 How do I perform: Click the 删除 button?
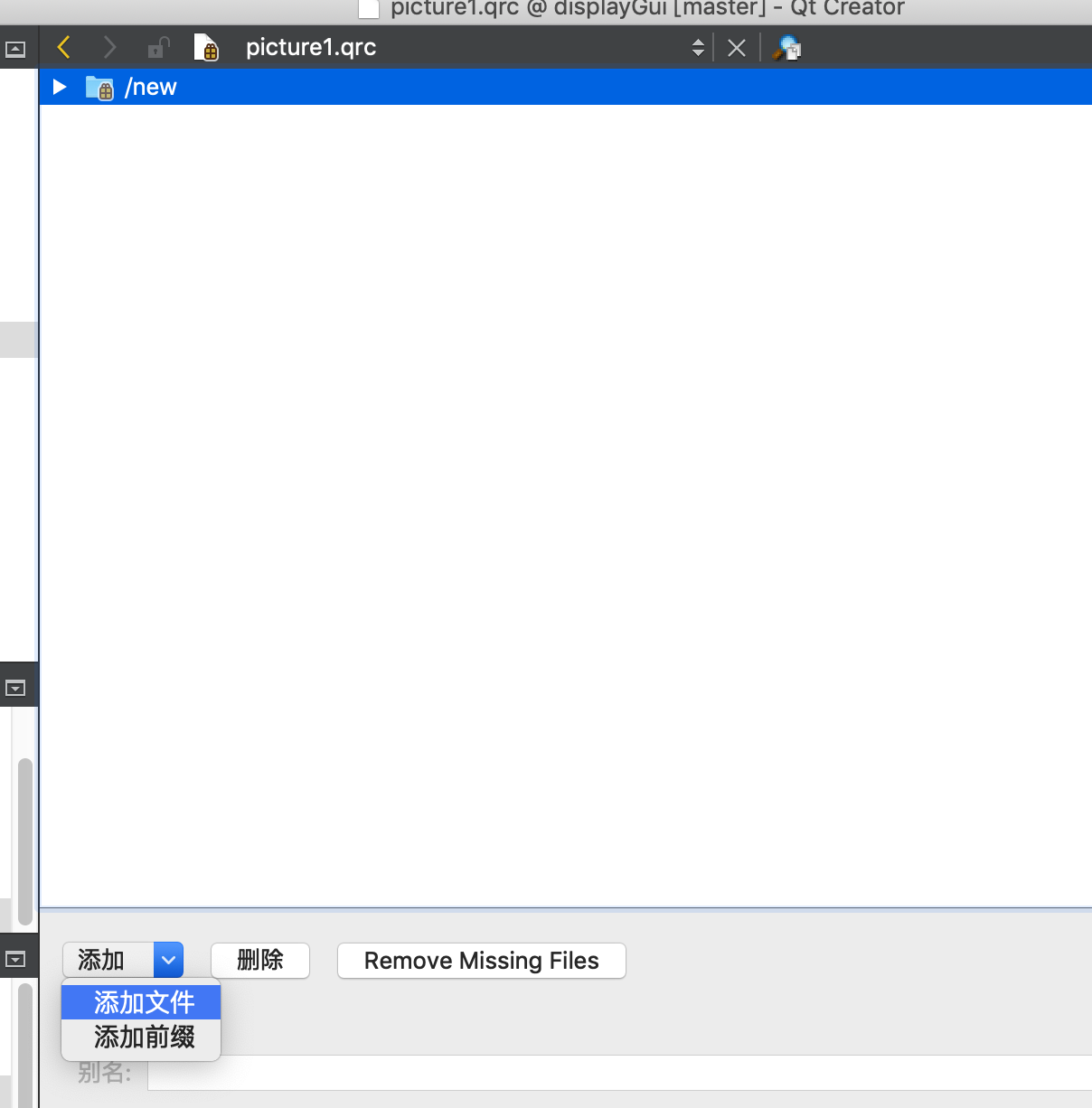point(260,960)
